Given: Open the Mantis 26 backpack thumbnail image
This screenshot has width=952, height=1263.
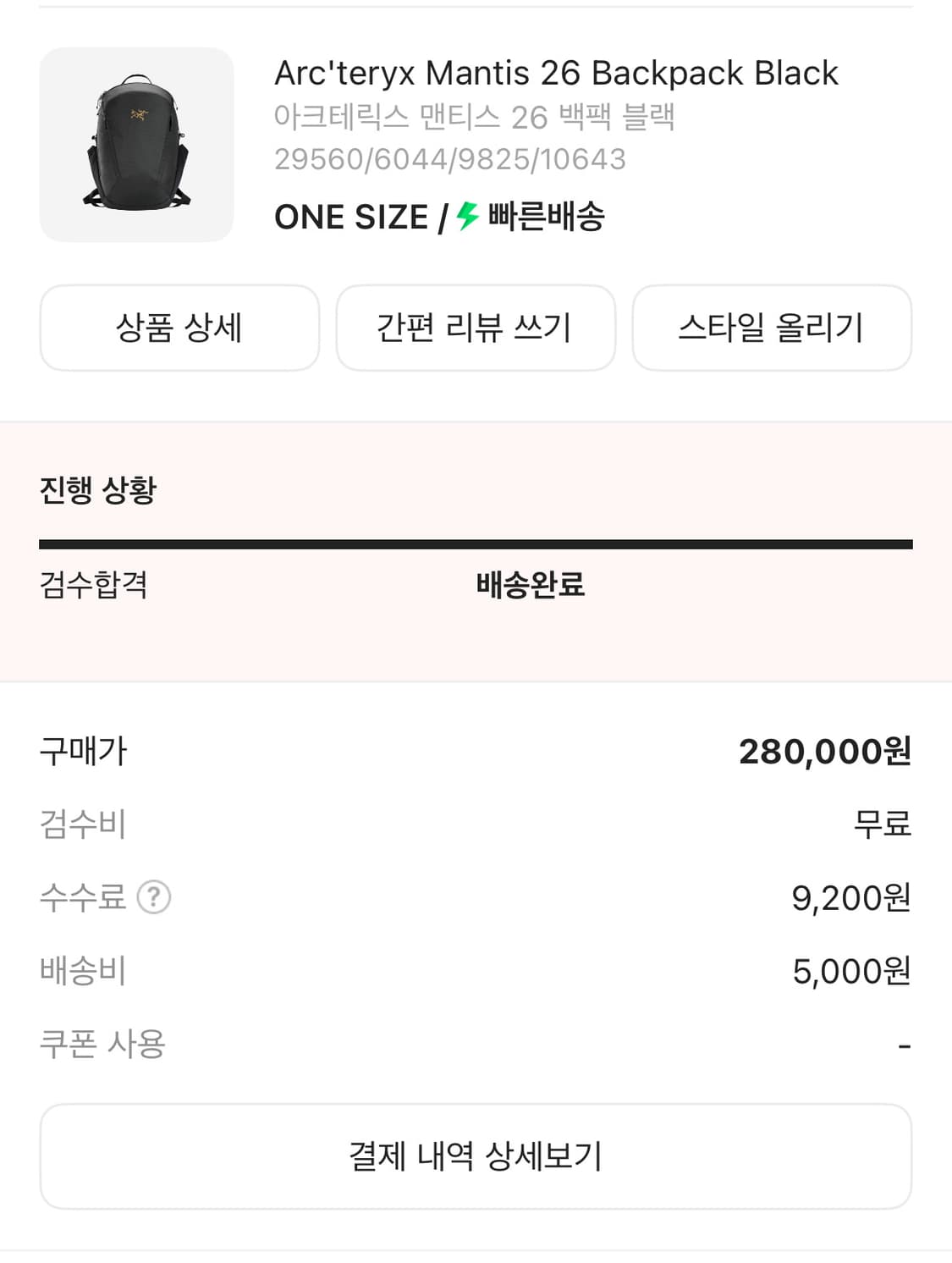Looking at the screenshot, I should [136, 145].
